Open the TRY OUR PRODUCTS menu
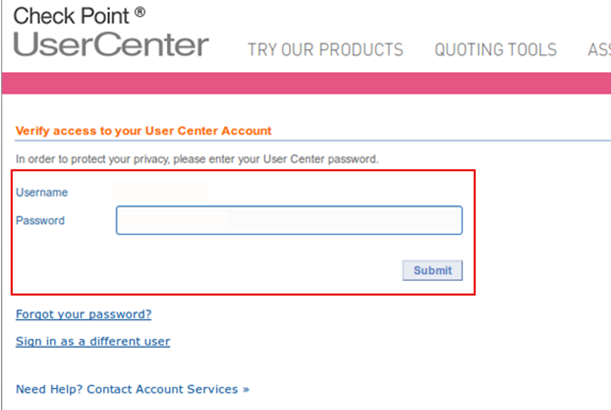 (325, 50)
